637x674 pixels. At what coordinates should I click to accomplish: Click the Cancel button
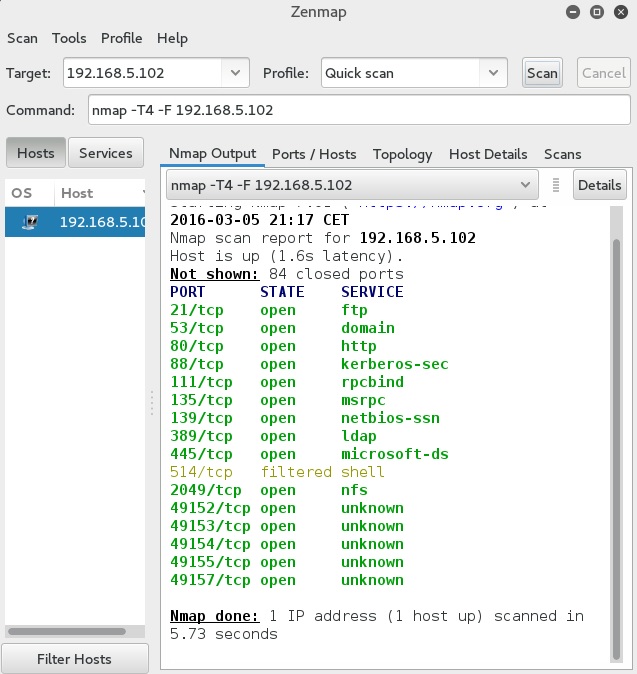click(x=603, y=73)
